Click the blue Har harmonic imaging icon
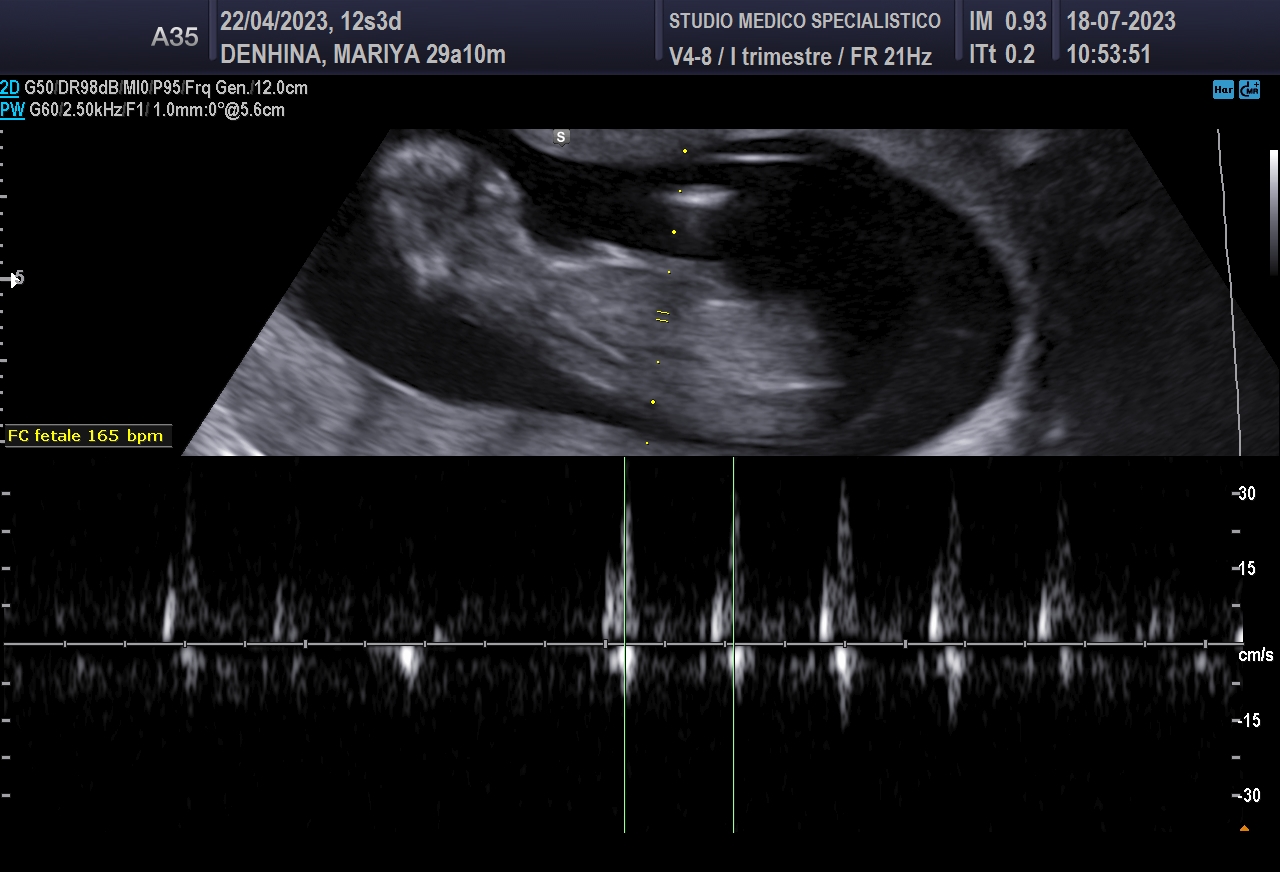 coord(1222,89)
